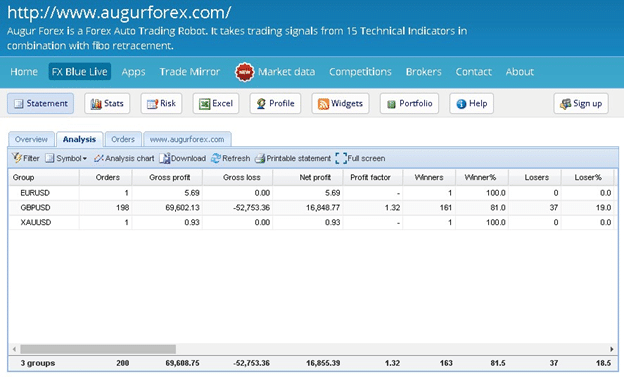
Task: Select the Analysis tab
Action: click(80, 139)
